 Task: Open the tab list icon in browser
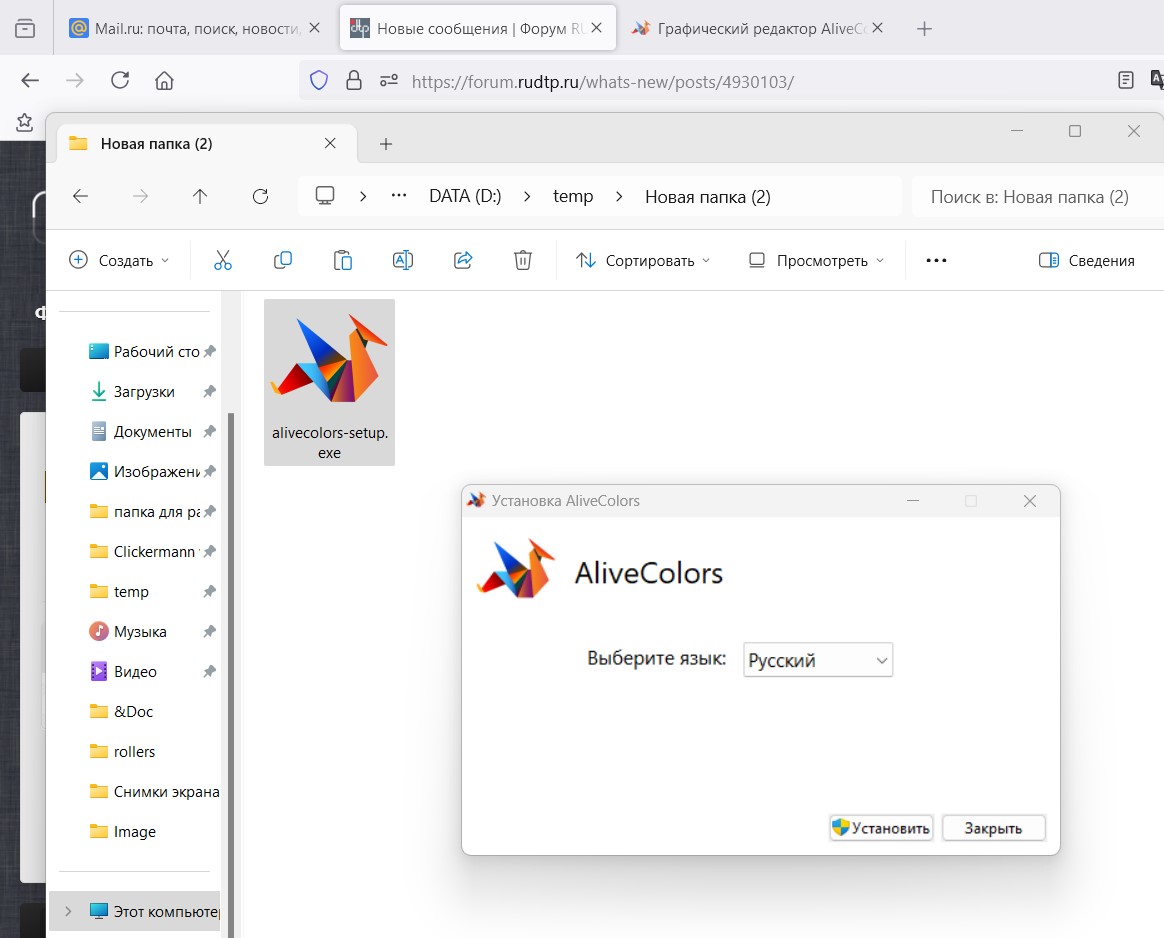24,28
